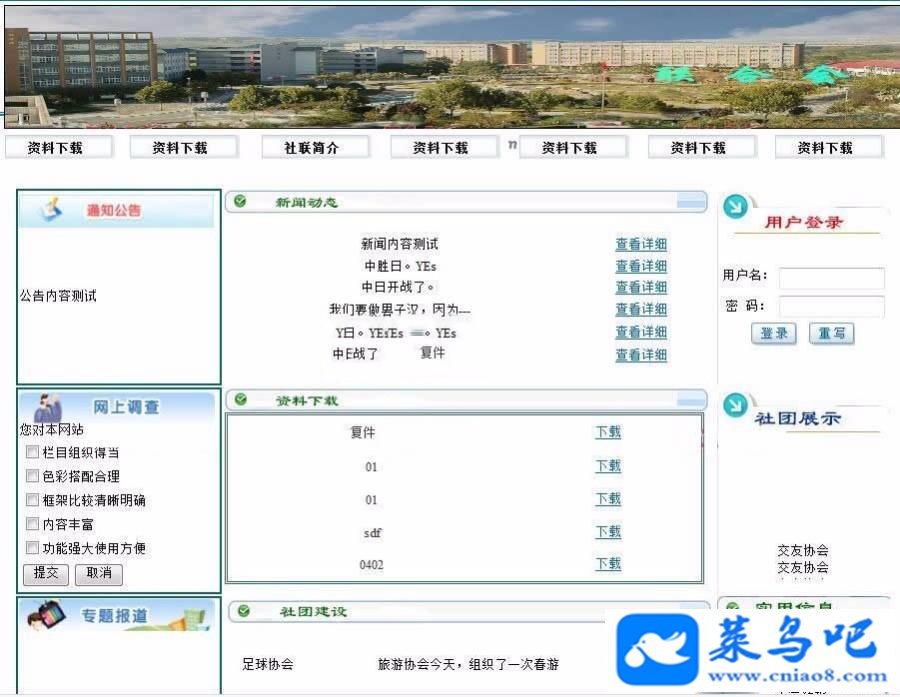Click the green check icon beside 新闻动态
This screenshot has width=900, height=697.
click(240, 201)
